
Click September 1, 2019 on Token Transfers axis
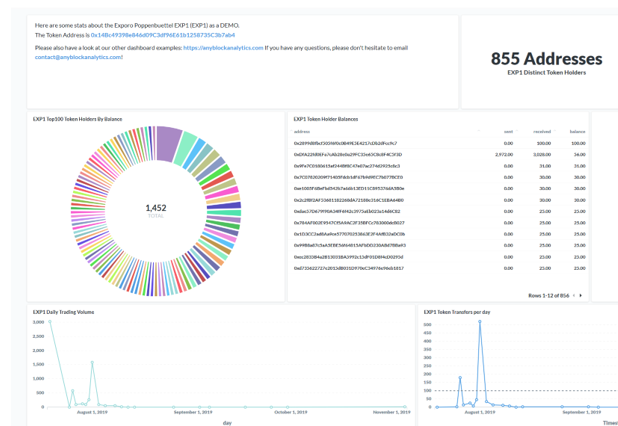tap(582, 412)
